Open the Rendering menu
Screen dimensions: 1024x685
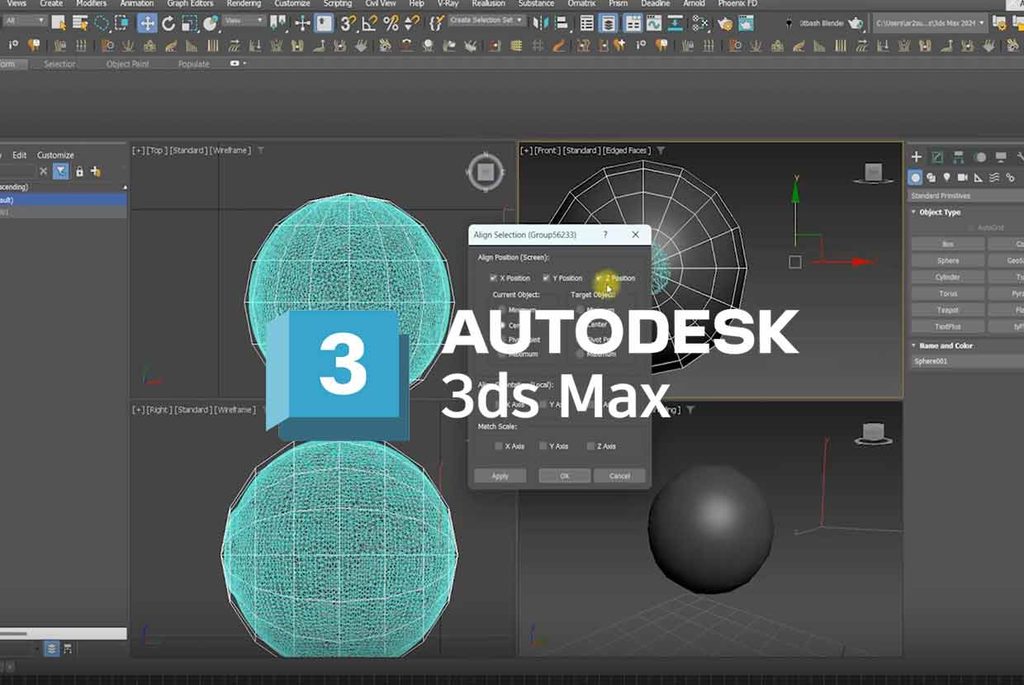click(x=244, y=3)
